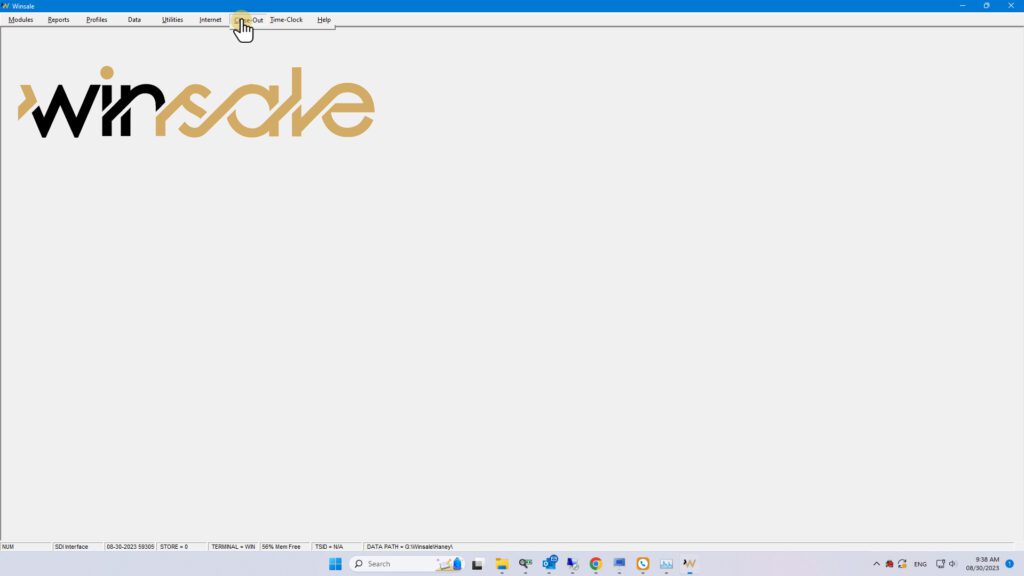Open Outlook from the taskbar

point(549,563)
